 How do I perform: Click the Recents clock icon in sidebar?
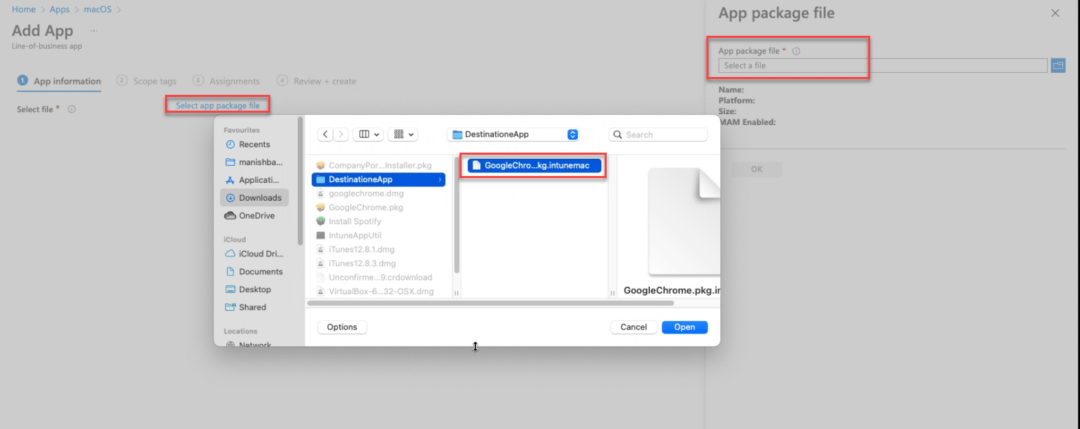click(230, 145)
